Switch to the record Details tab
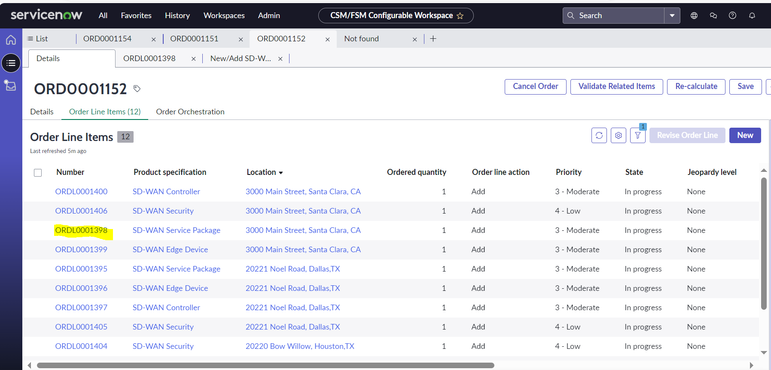The image size is (771, 370). [x=42, y=112]
